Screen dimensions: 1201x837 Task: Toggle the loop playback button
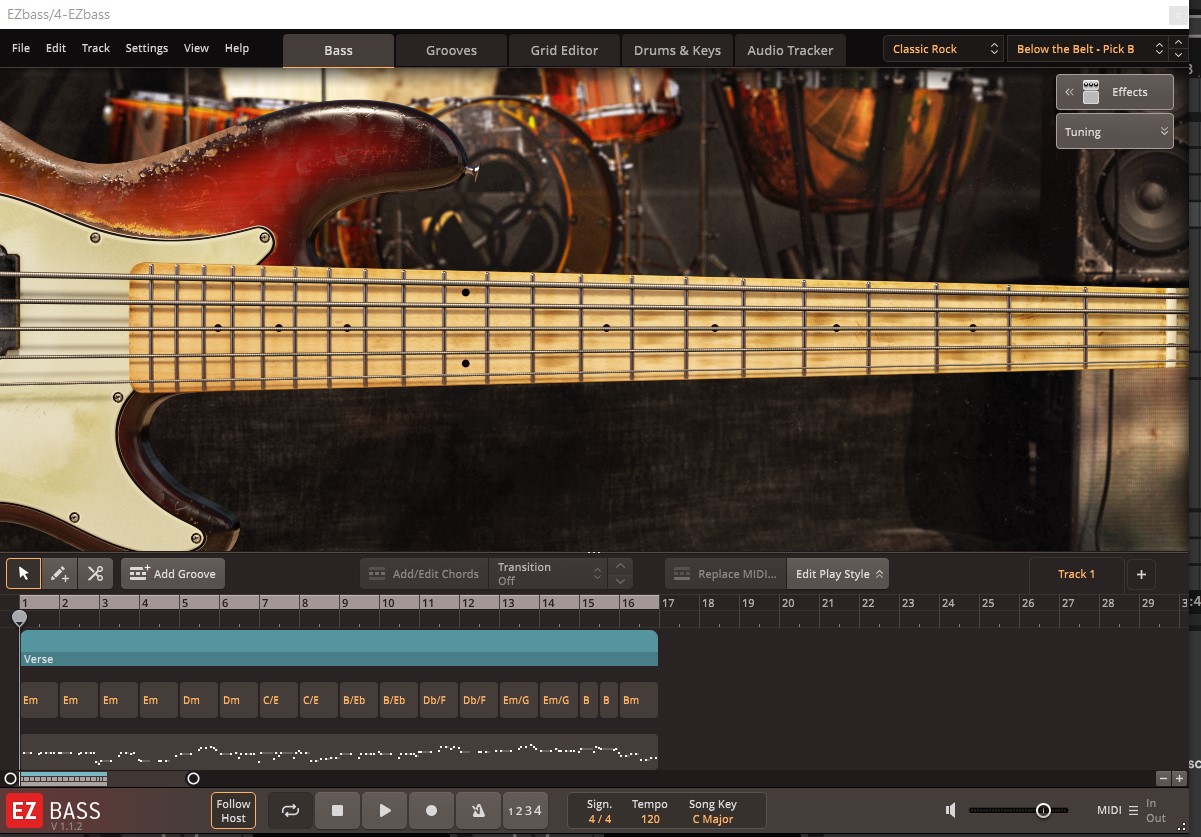point(290,811)
